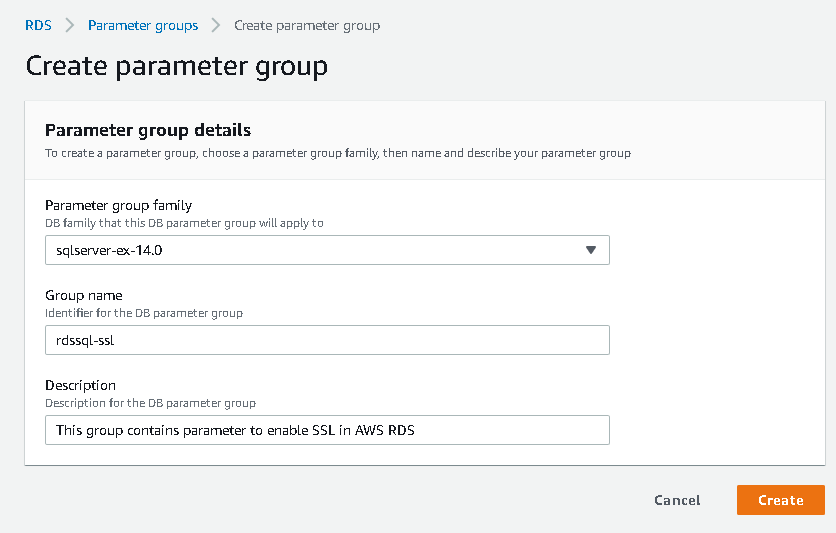
Task: Go to Parameter groups breadcrumb link
Action: pyautogui.click(x=143, y=25)
